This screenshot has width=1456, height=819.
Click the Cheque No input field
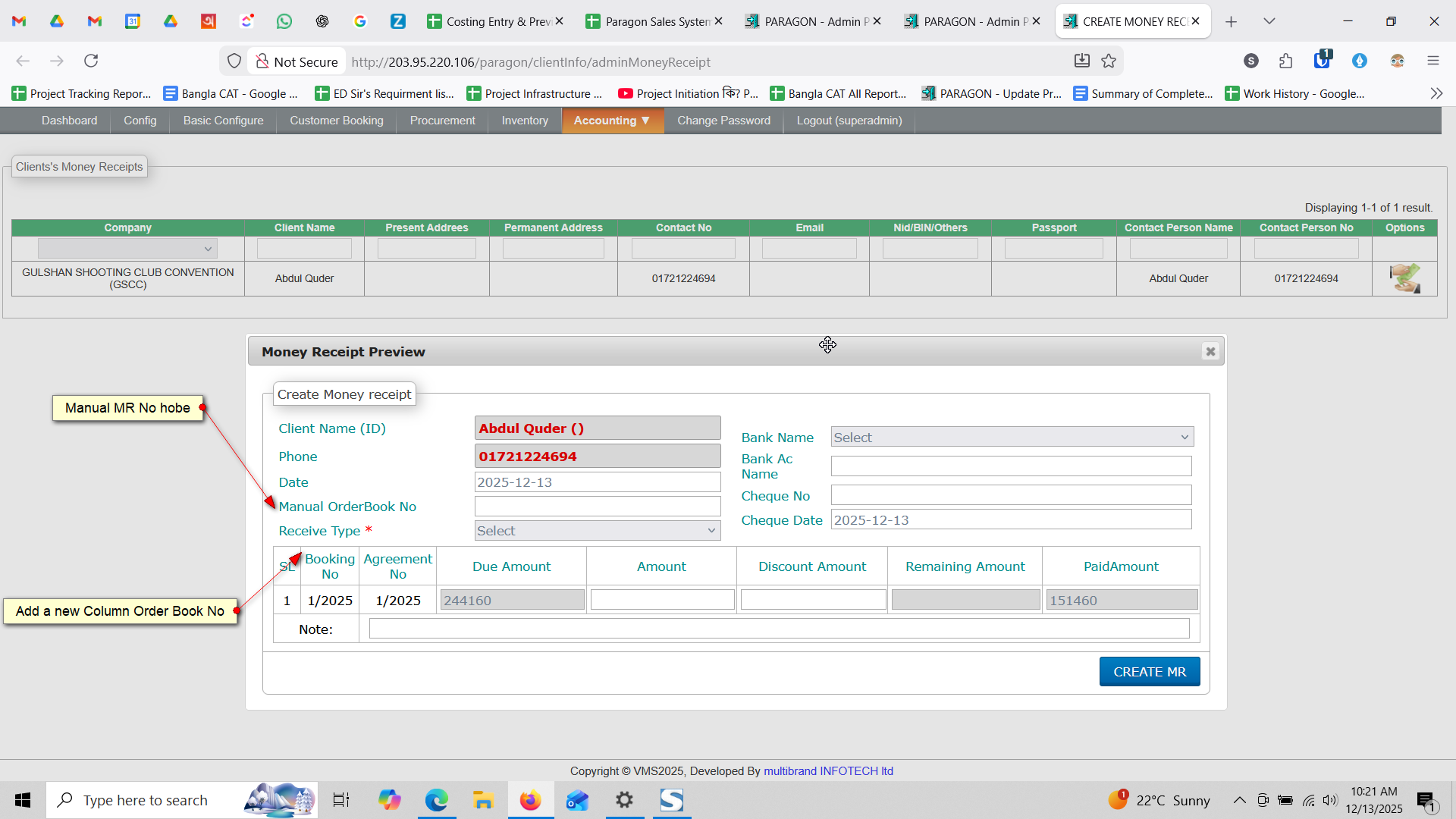1011,495
